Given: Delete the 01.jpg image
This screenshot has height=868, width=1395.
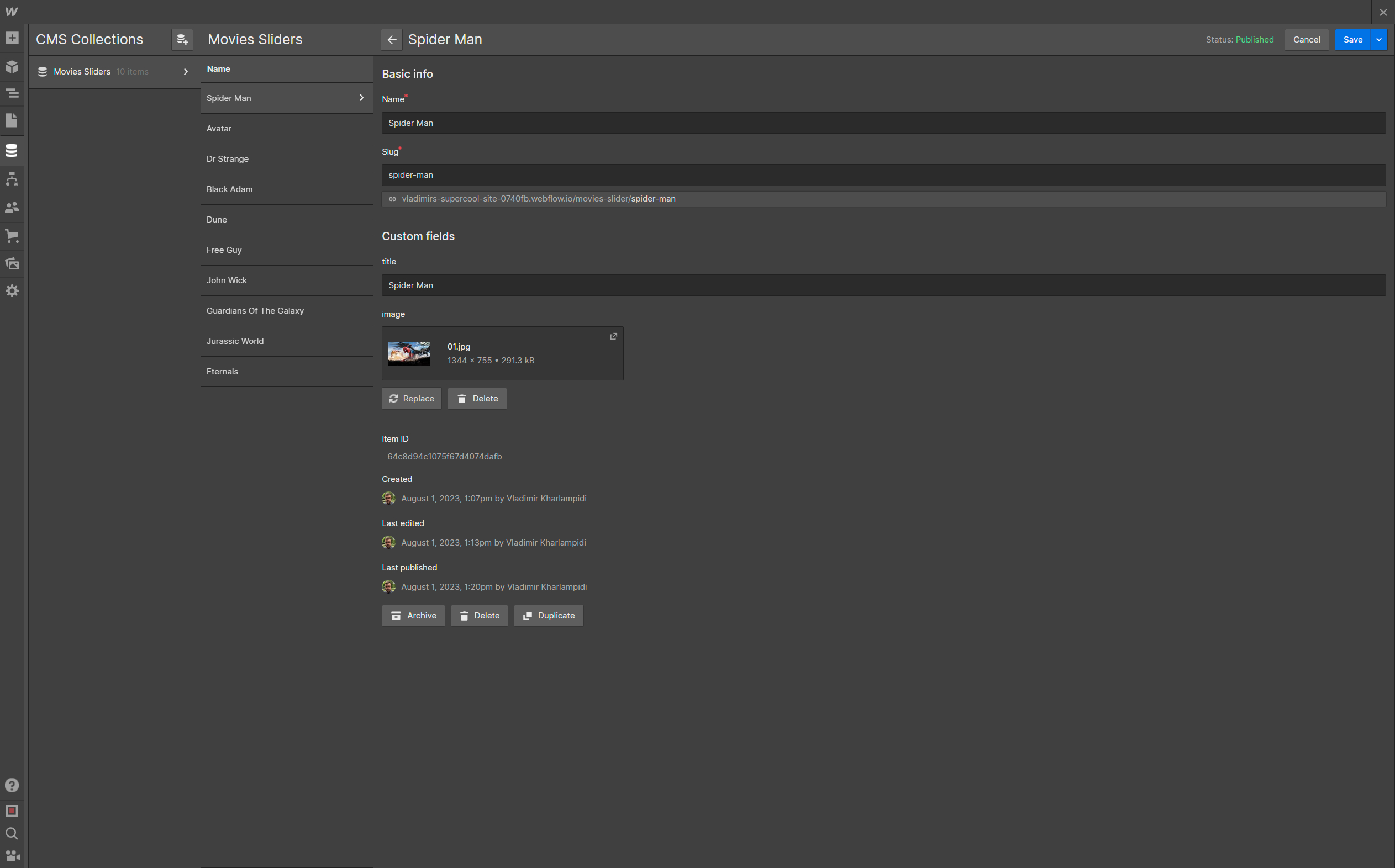Looking at the screenshot, I should coord(477,399).
